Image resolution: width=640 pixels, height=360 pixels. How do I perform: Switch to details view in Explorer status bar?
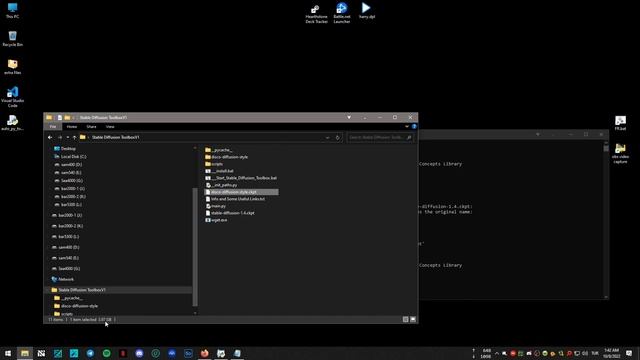(x=405, y=320)
